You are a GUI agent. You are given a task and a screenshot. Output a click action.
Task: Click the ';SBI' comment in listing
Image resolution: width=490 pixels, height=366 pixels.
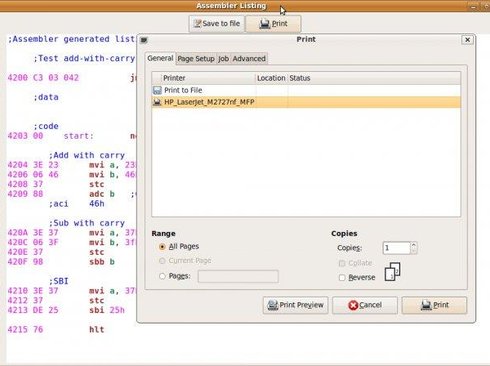tap(59, 281)
